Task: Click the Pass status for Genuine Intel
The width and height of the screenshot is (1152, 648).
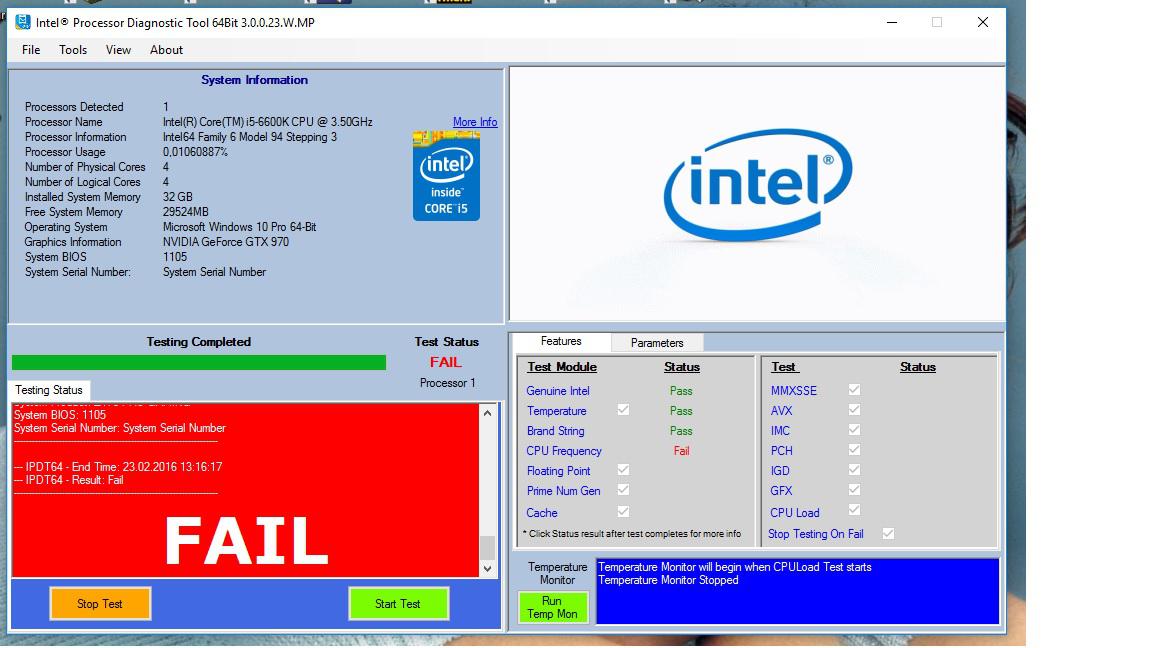Action: 681,391
